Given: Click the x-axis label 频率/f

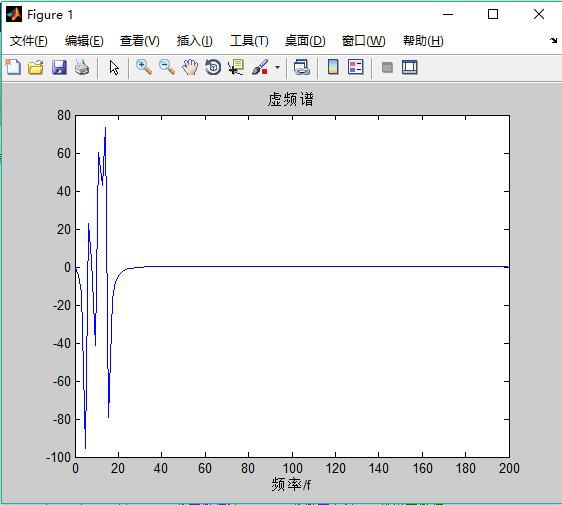Looking at the screenshot, I should click(x=291, y=485).
